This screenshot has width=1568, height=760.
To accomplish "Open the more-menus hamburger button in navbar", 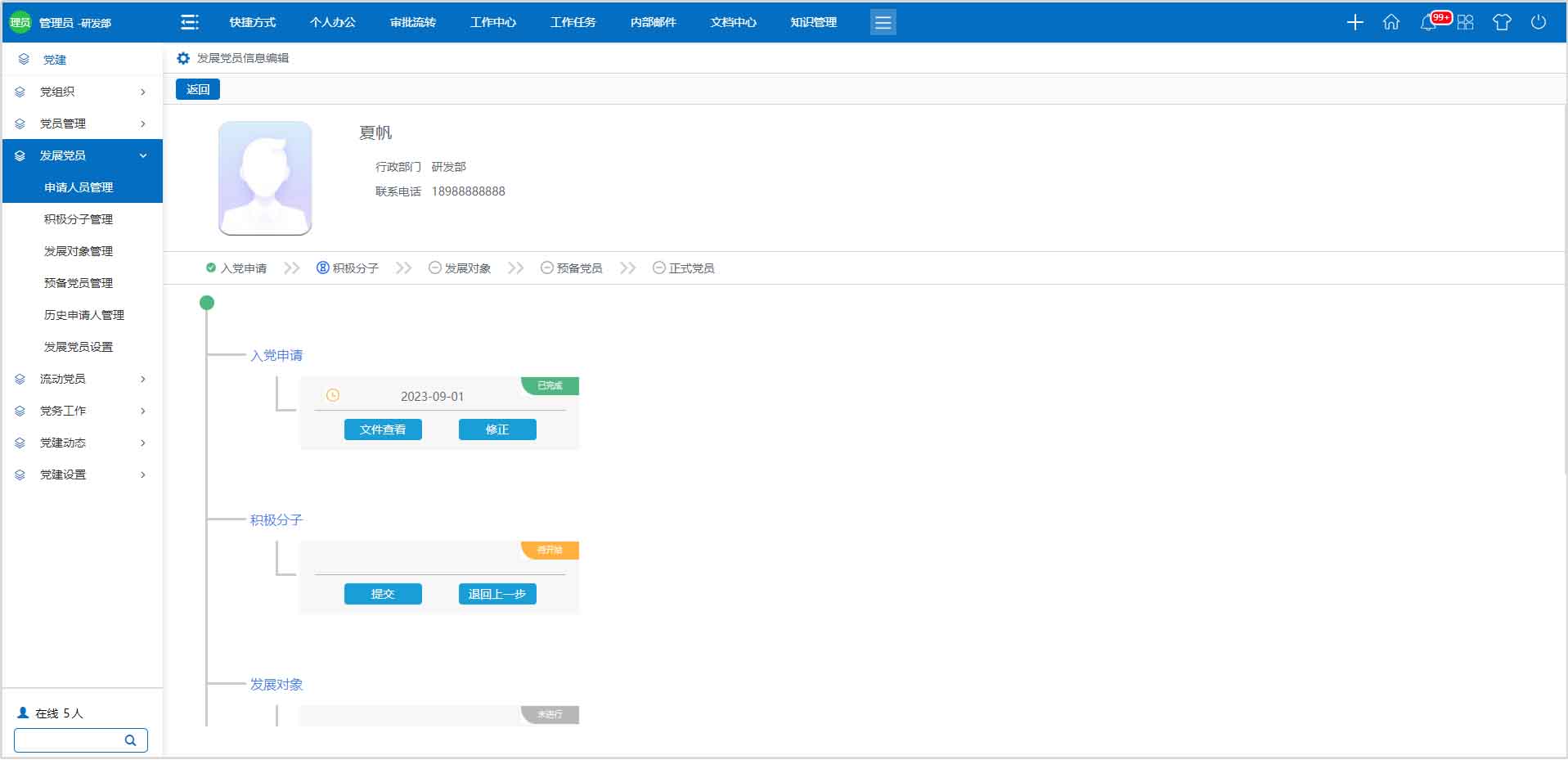I will [883, 22].
